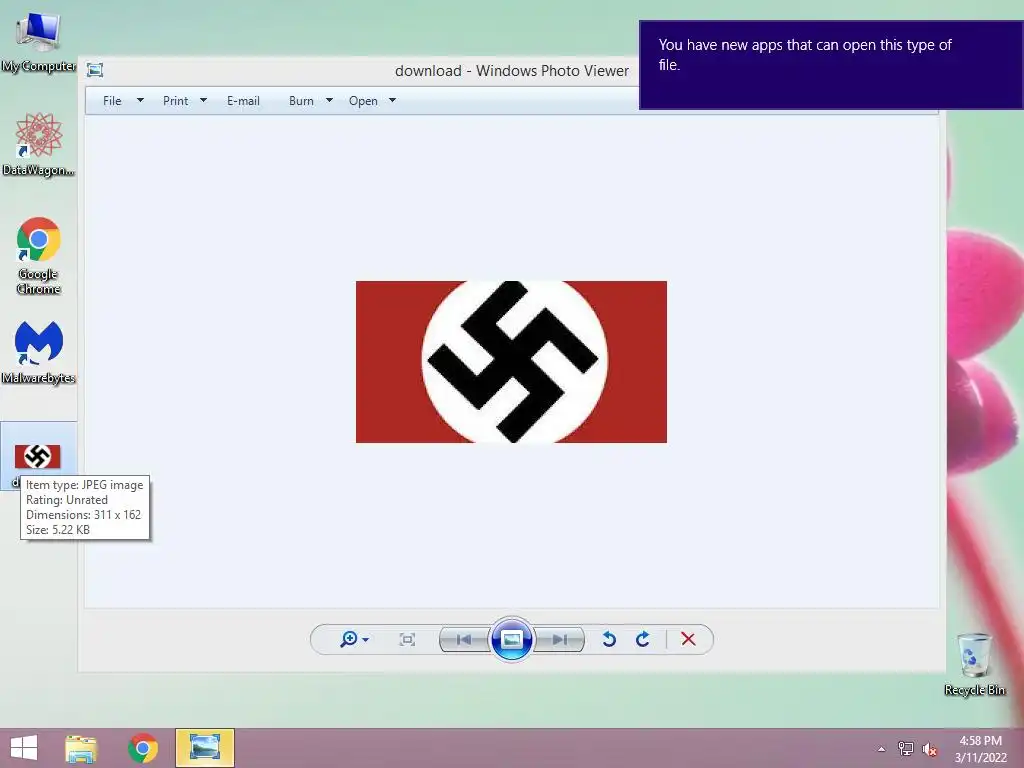
Task: Click the Open menu item
Action: coord(363,101)
